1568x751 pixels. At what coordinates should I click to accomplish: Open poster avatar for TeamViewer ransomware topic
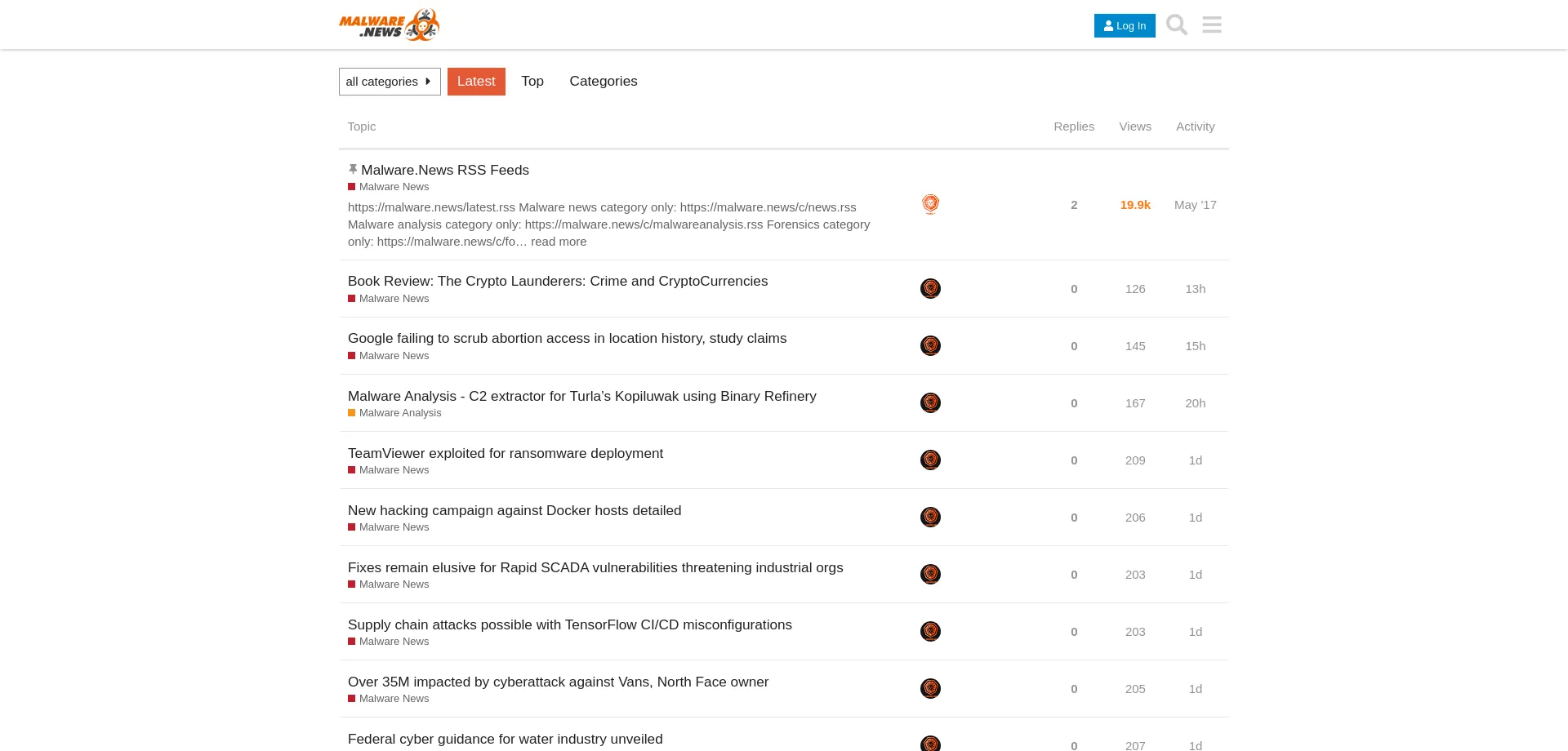930,460
